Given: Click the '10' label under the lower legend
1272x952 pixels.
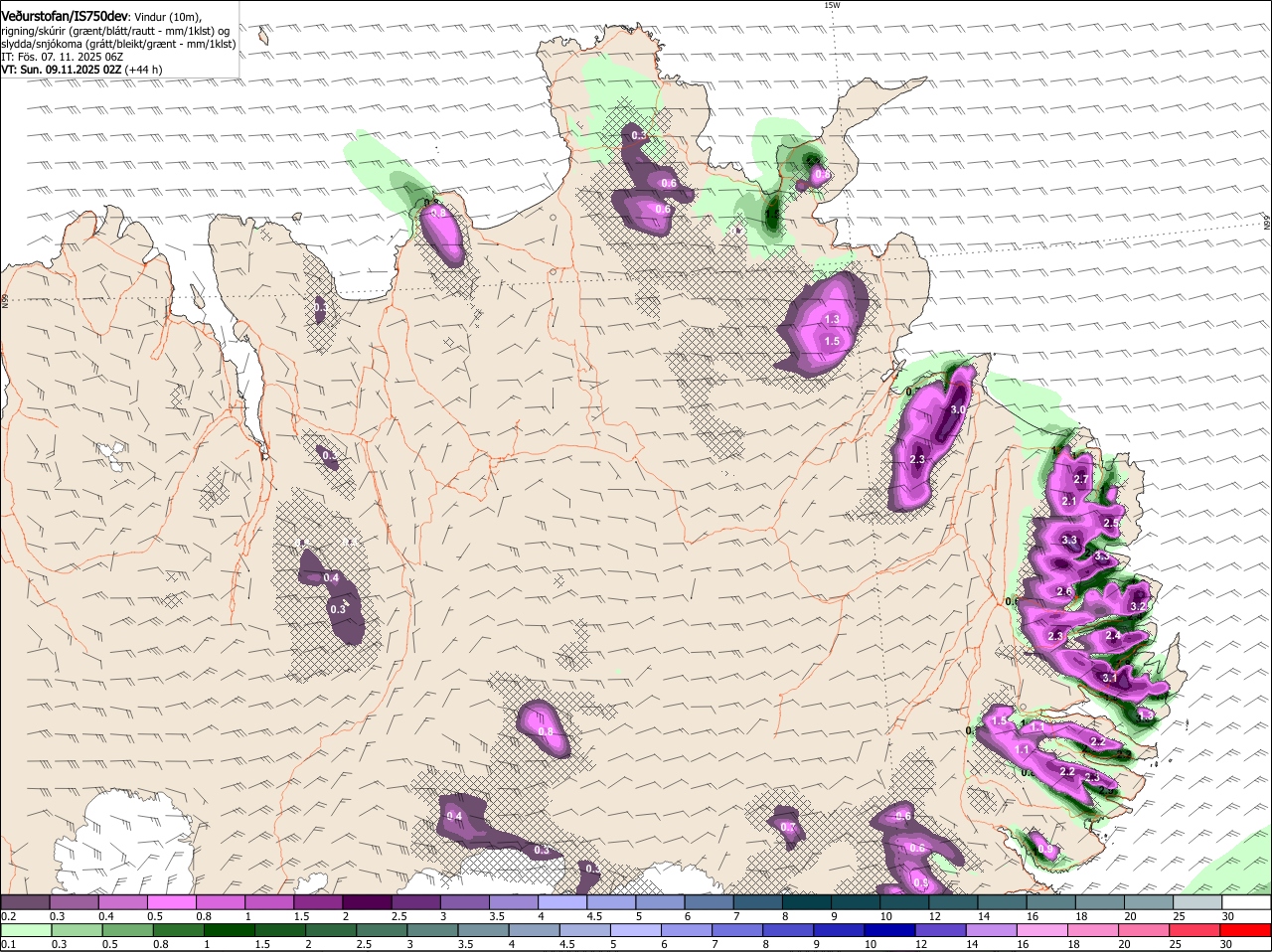Looking at the screenshot, I should click(x=870, y=944).
